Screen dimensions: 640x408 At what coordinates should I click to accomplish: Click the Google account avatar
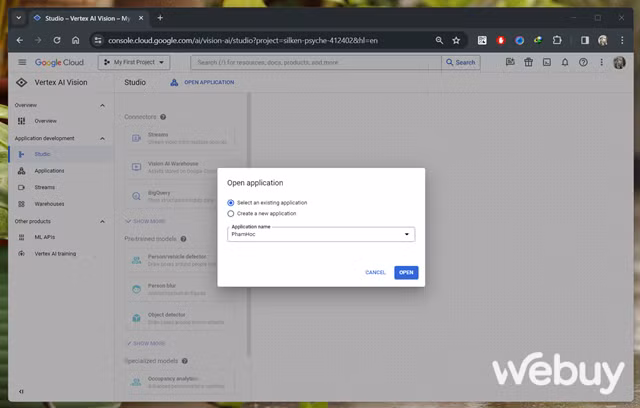(619, 62)
